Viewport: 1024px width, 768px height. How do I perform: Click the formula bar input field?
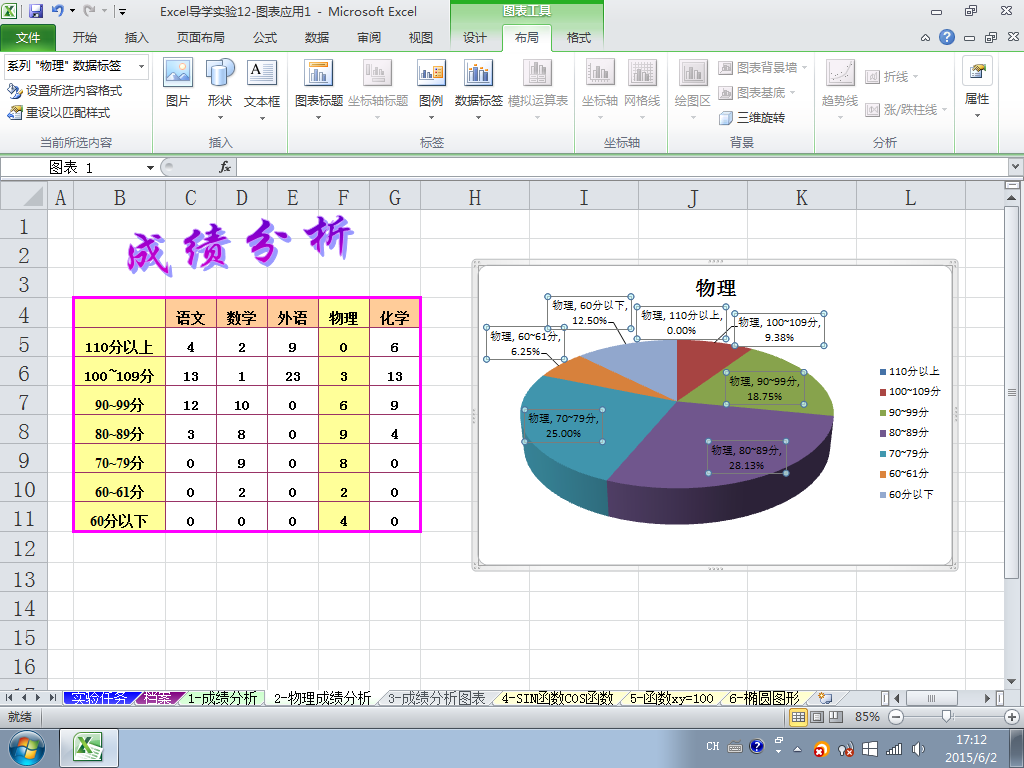coord(622,167)
